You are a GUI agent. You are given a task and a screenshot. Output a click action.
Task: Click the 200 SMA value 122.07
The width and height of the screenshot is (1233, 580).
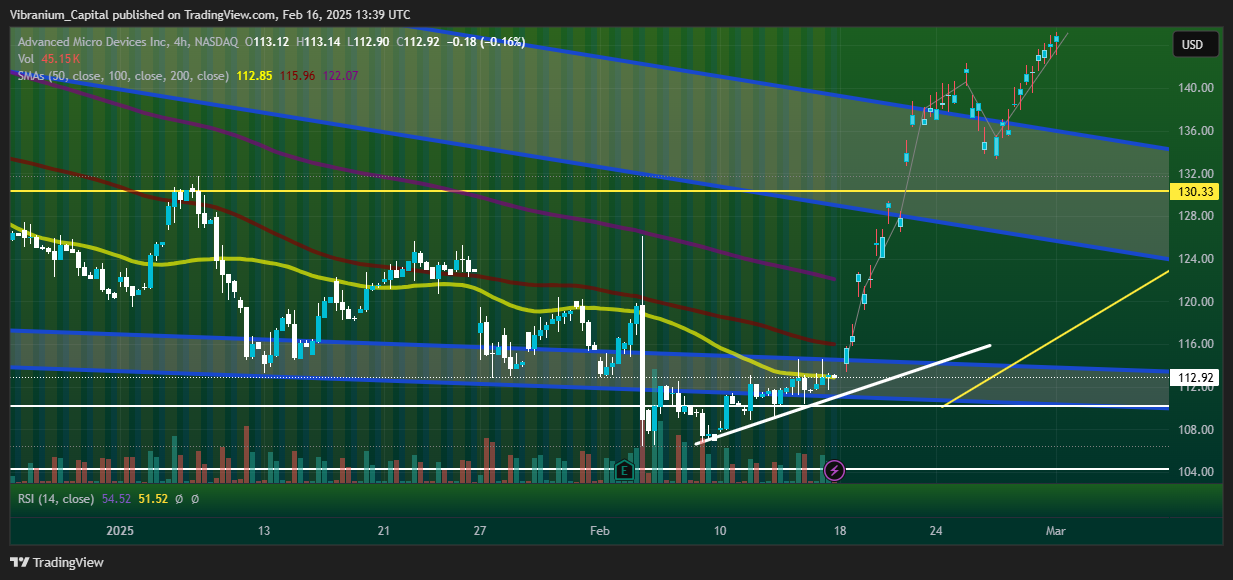pyautogui.click(x=340, y=76)
